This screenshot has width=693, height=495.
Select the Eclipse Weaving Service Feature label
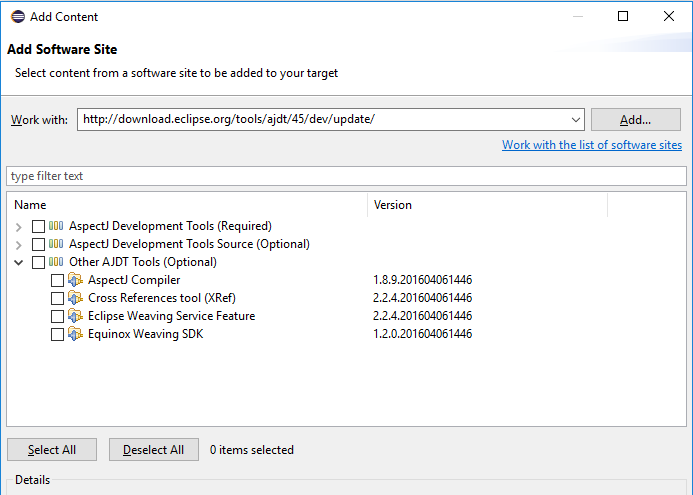(x=171, y=316)
